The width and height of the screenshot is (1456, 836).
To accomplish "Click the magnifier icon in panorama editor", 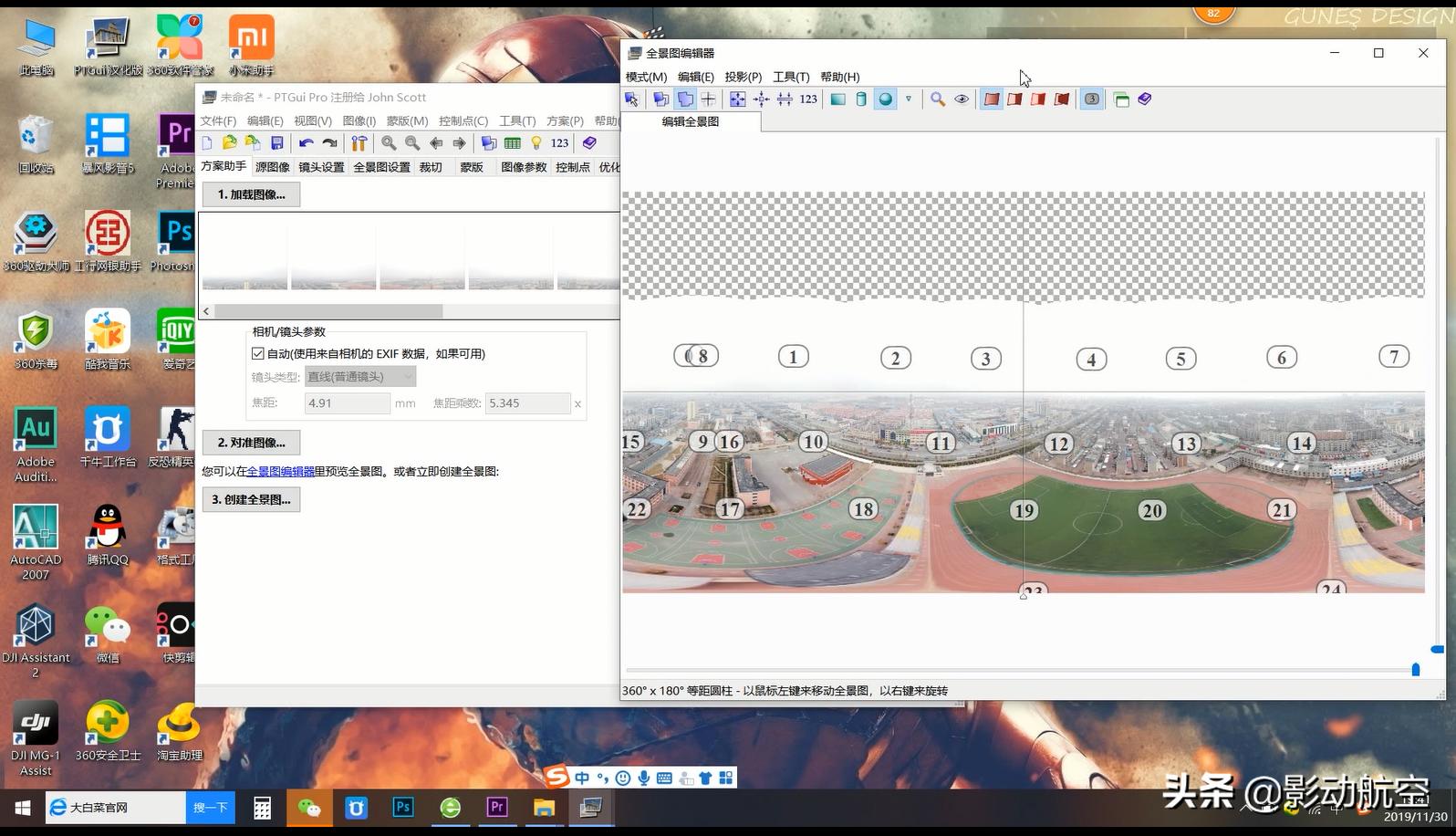I will (938, 99).
